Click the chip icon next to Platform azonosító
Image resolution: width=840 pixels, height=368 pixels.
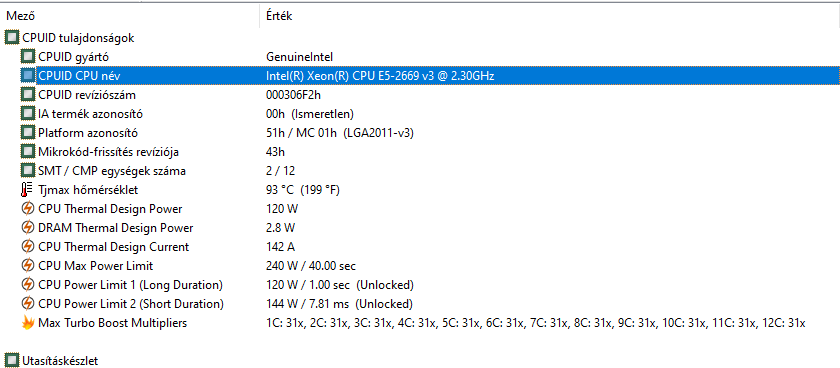pos(28,133)
